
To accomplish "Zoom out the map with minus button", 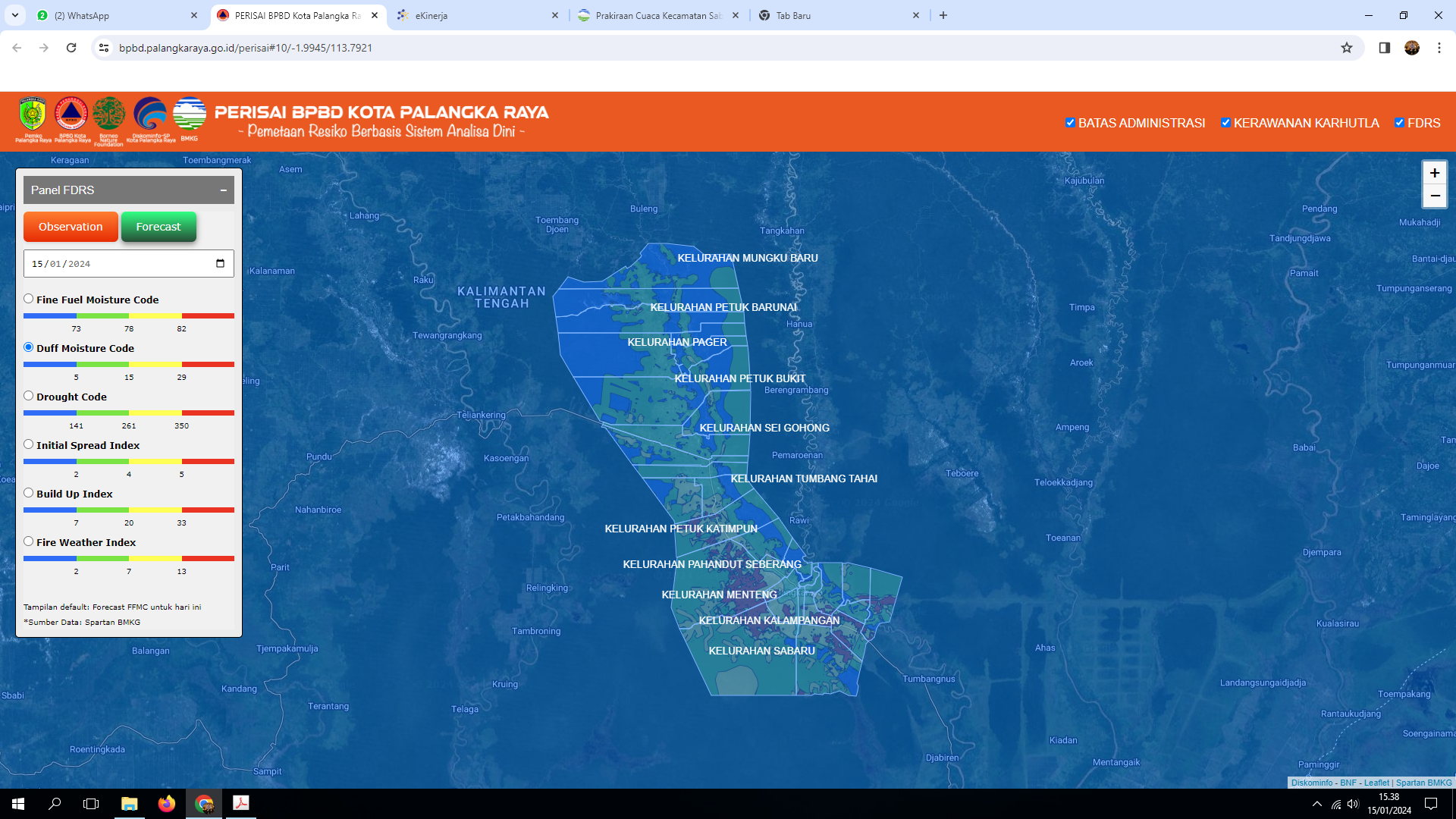I will [x=1435, y=196].
